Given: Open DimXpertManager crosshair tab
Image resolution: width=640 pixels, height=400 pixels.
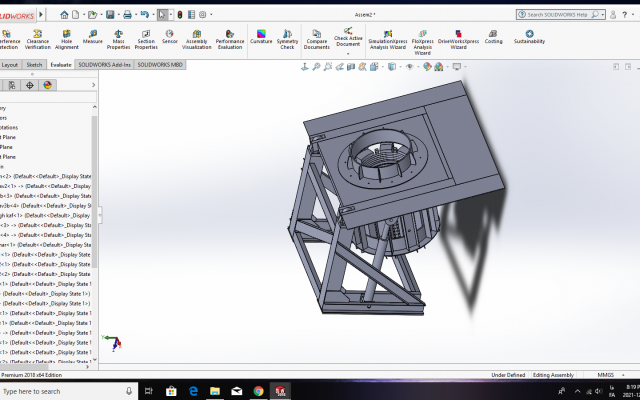Looking at the screenshot, I should [x=29, y=85].
